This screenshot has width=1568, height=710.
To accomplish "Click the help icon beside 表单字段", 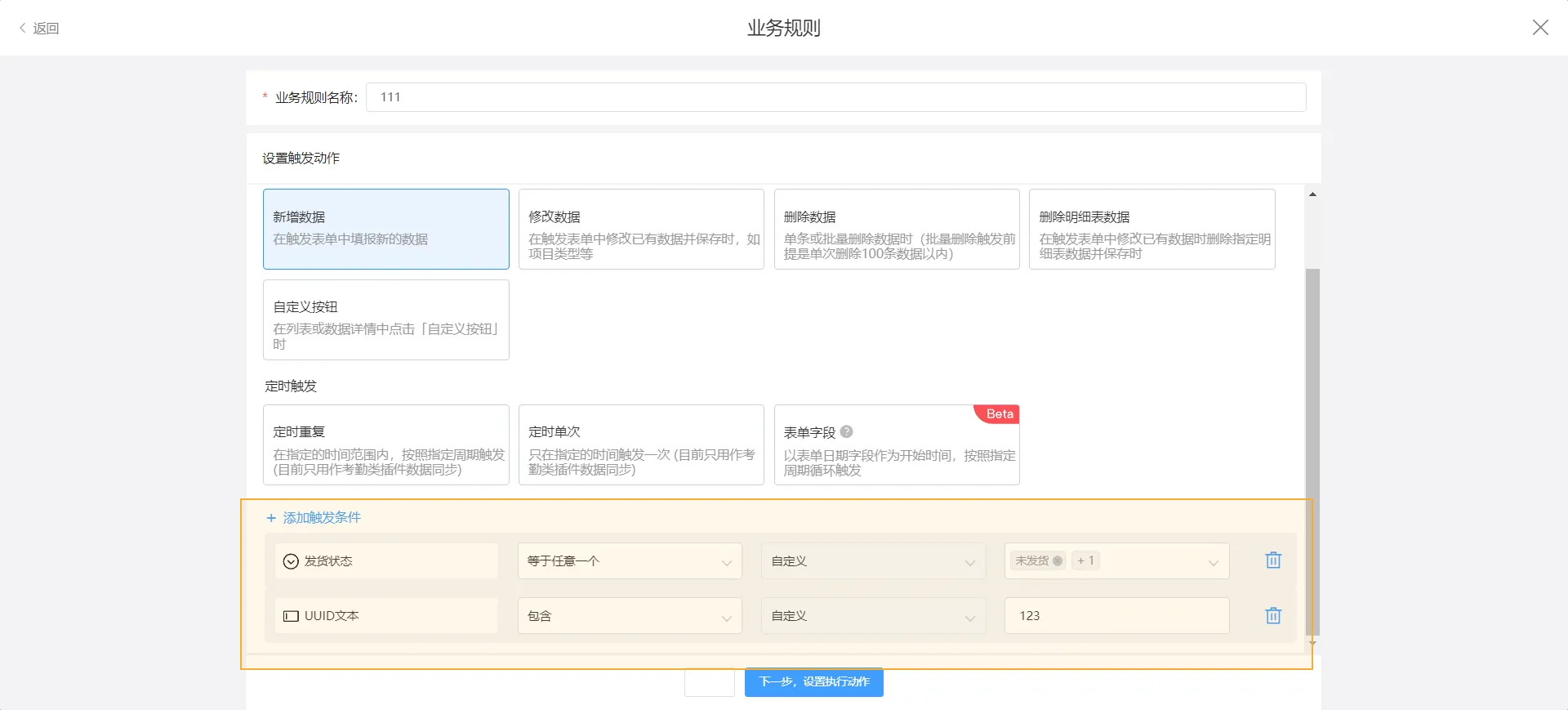I will (846, 432).
